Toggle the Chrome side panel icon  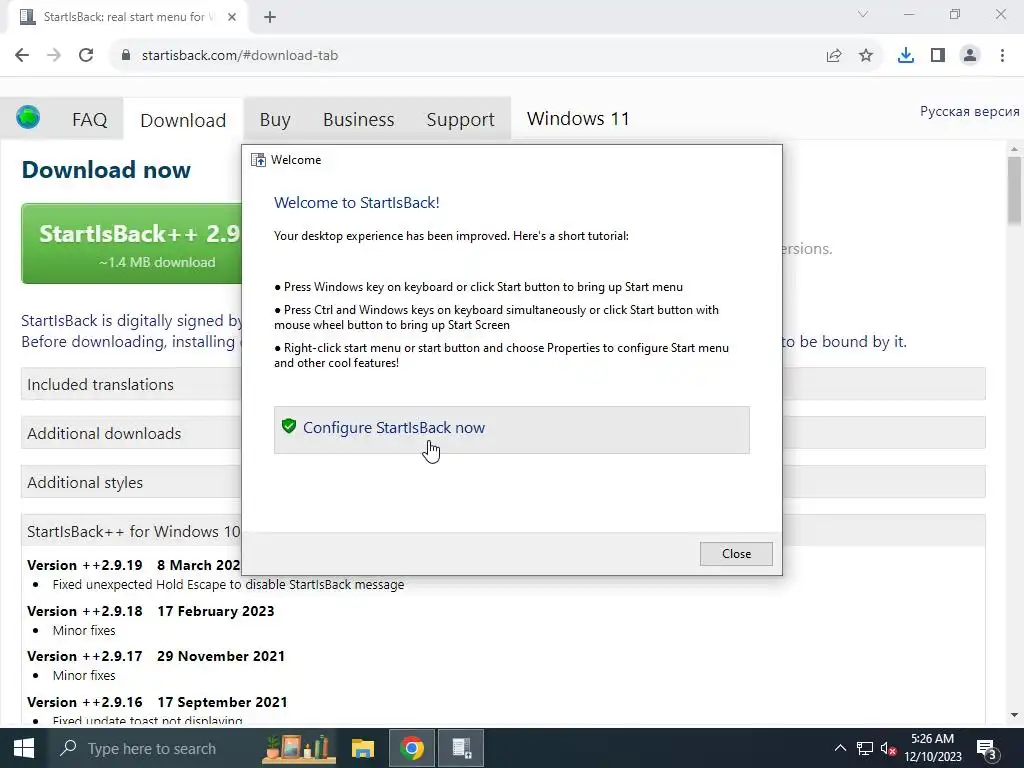[938, 56]
